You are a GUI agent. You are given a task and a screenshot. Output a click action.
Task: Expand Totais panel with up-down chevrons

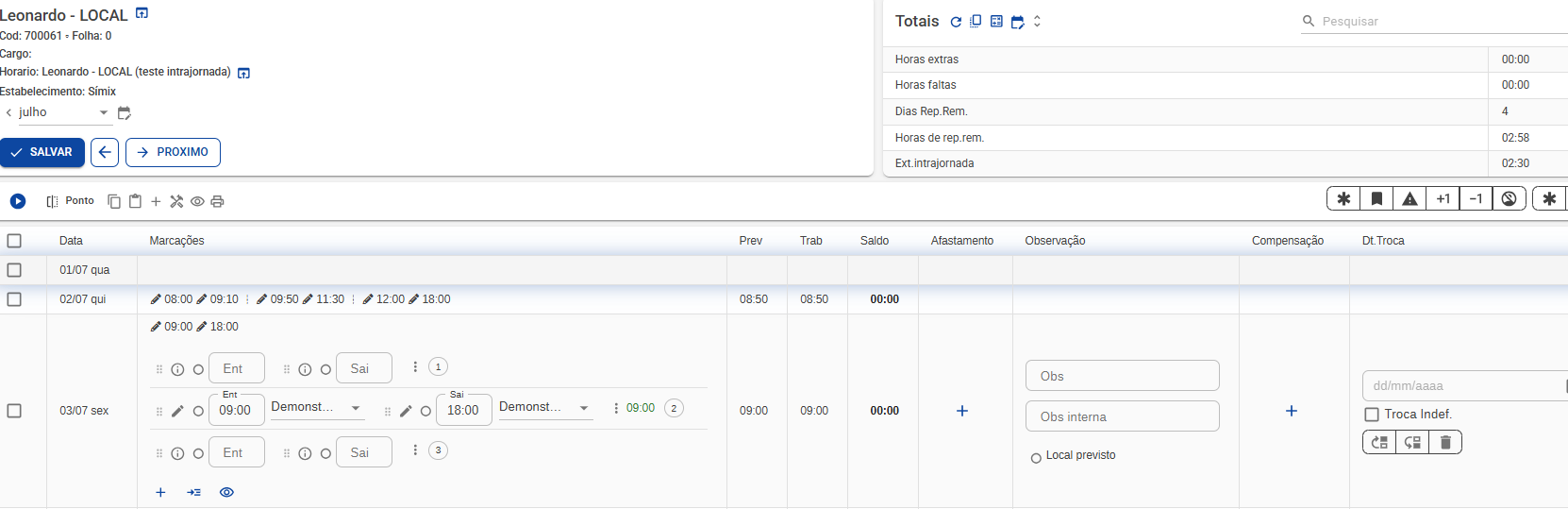(1037, 21)
